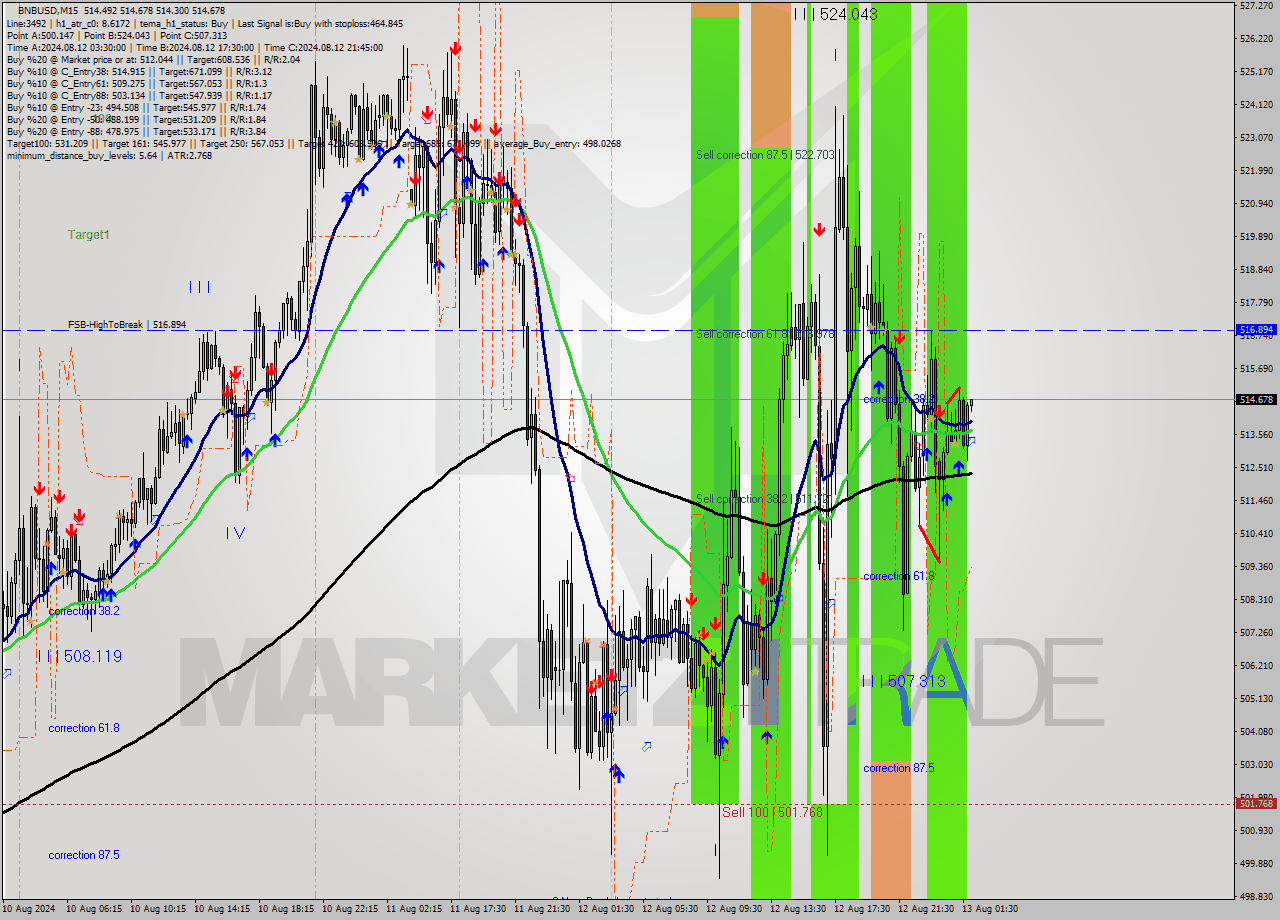Click the '11 Aug 02:15' time label

click(414, 909)
